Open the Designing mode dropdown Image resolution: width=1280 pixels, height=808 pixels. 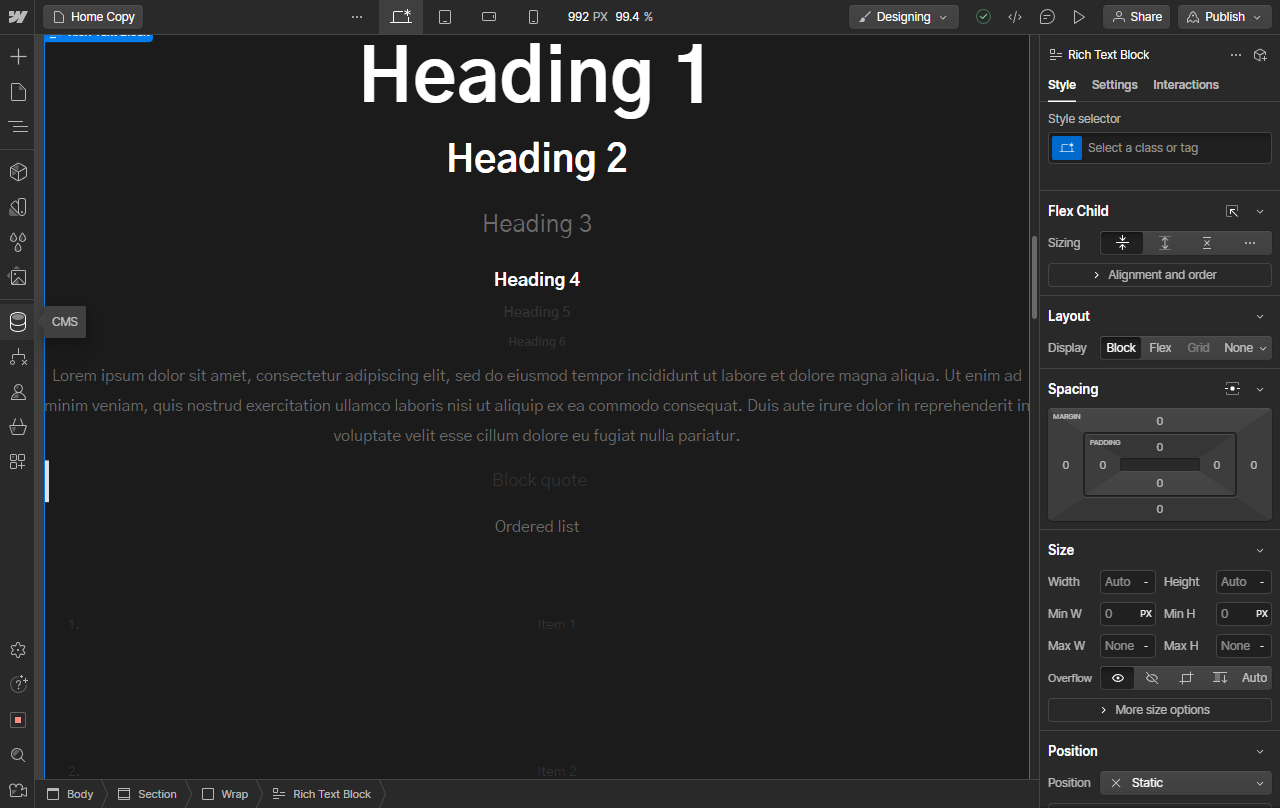pyautogui.click(x=904, y=17)
